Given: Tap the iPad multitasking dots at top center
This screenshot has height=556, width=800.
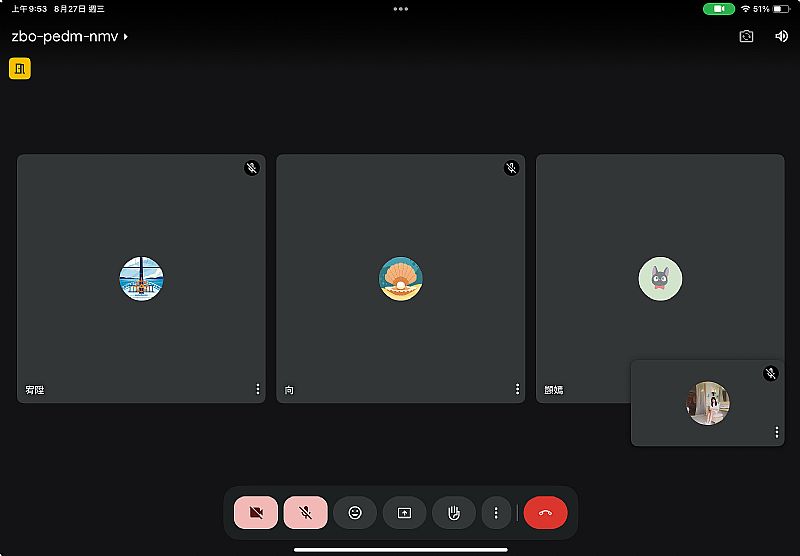Looking at the screenshot, I should tap(400, 8).
